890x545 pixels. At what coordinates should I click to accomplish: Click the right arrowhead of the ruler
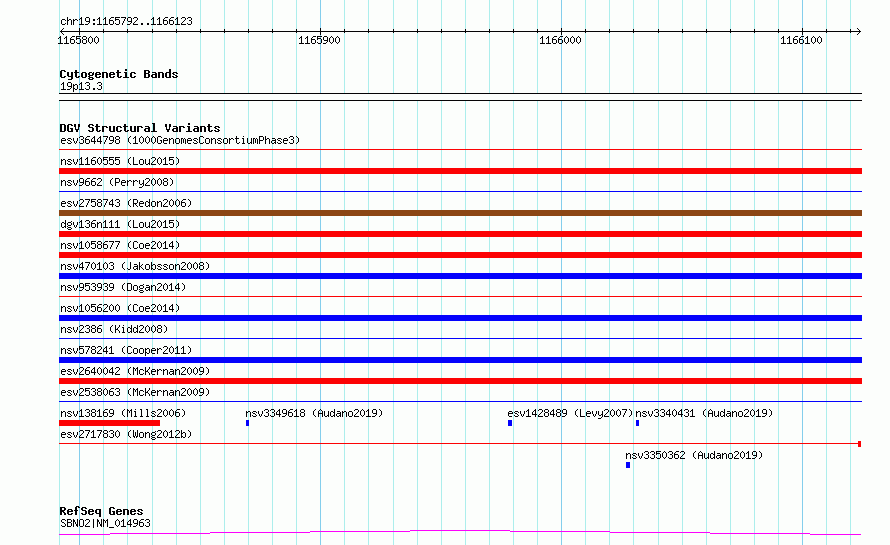(858, 31)
